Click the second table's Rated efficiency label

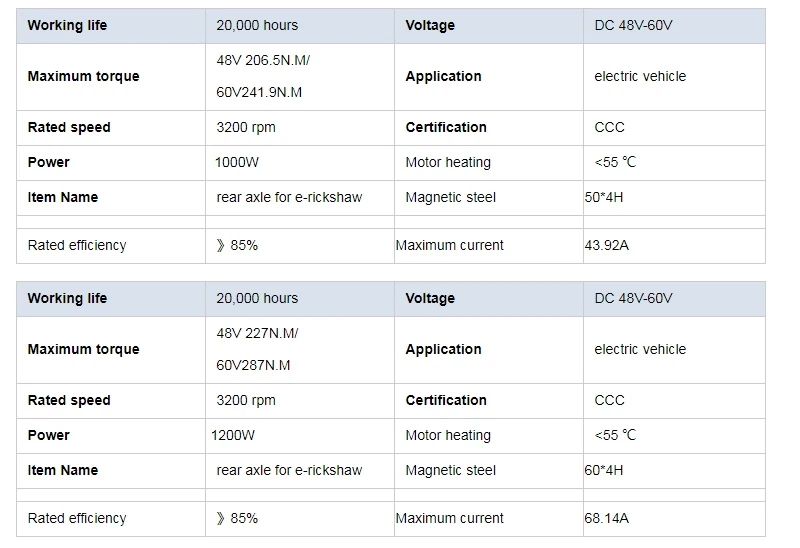[77, 518]
